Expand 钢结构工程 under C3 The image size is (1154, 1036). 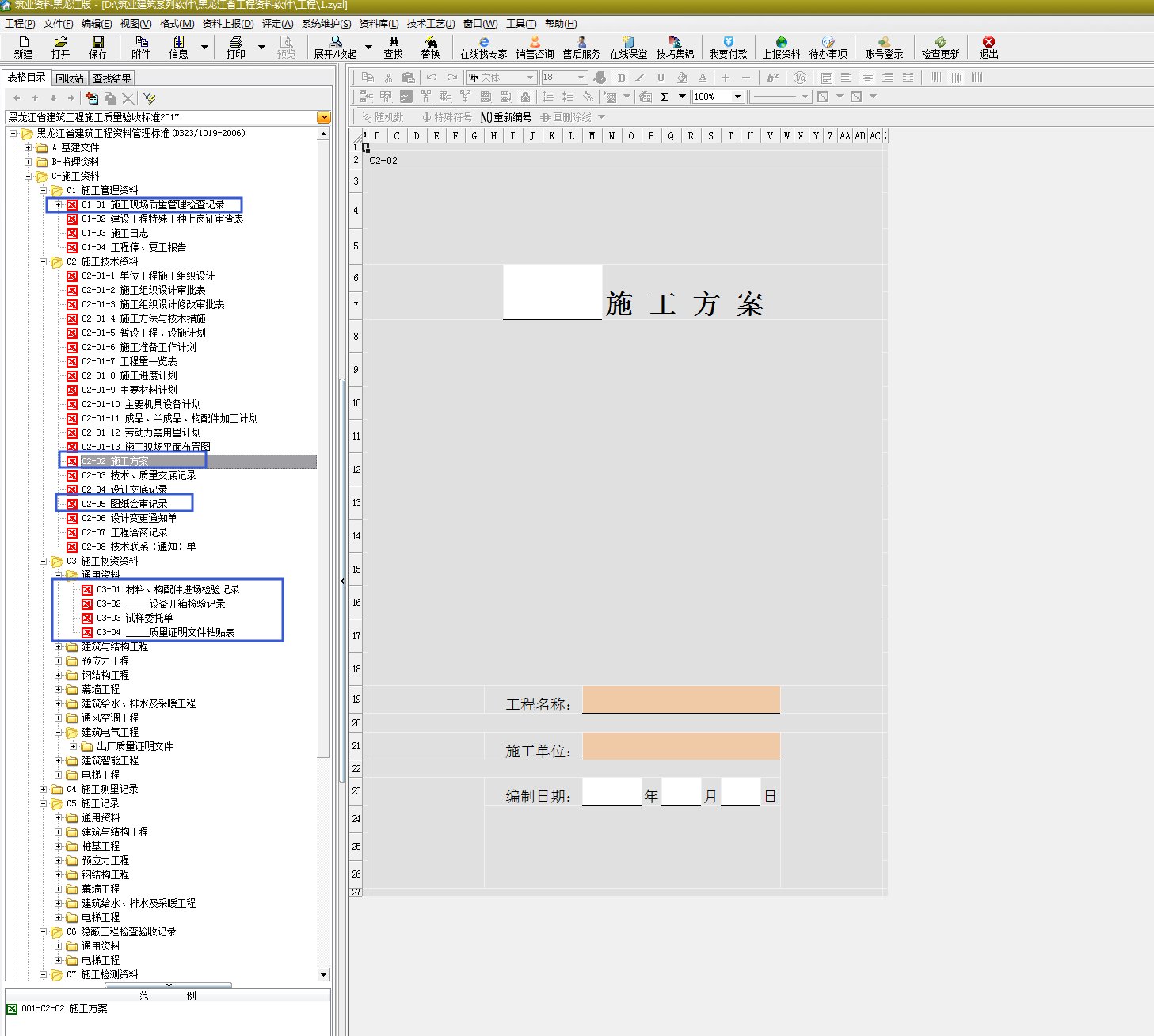[x=58, y=675]
